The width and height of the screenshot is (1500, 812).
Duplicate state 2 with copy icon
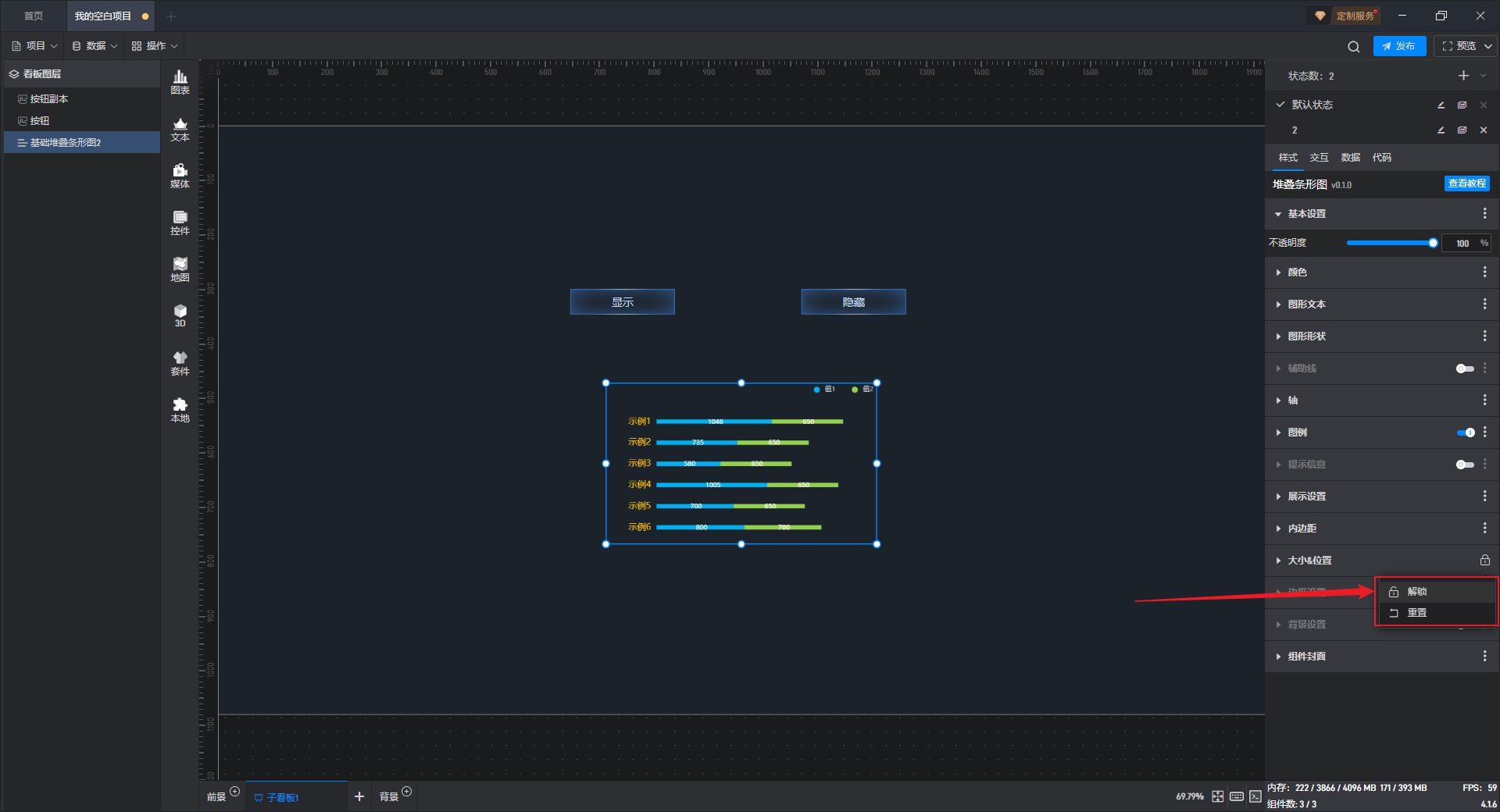[x=1462, y=130]
